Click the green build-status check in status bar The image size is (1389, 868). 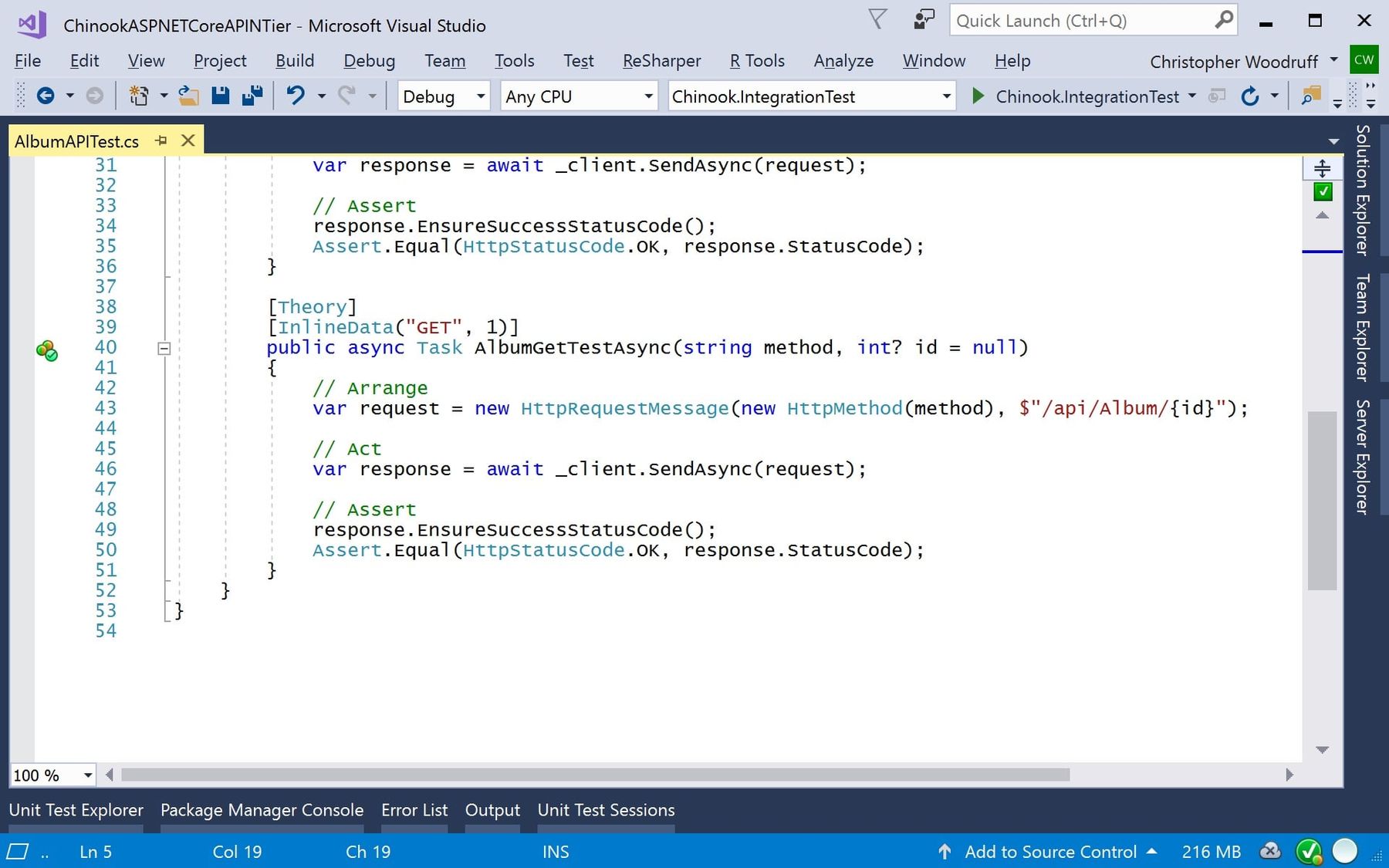pyautogui.click(x=1310, y=852)
